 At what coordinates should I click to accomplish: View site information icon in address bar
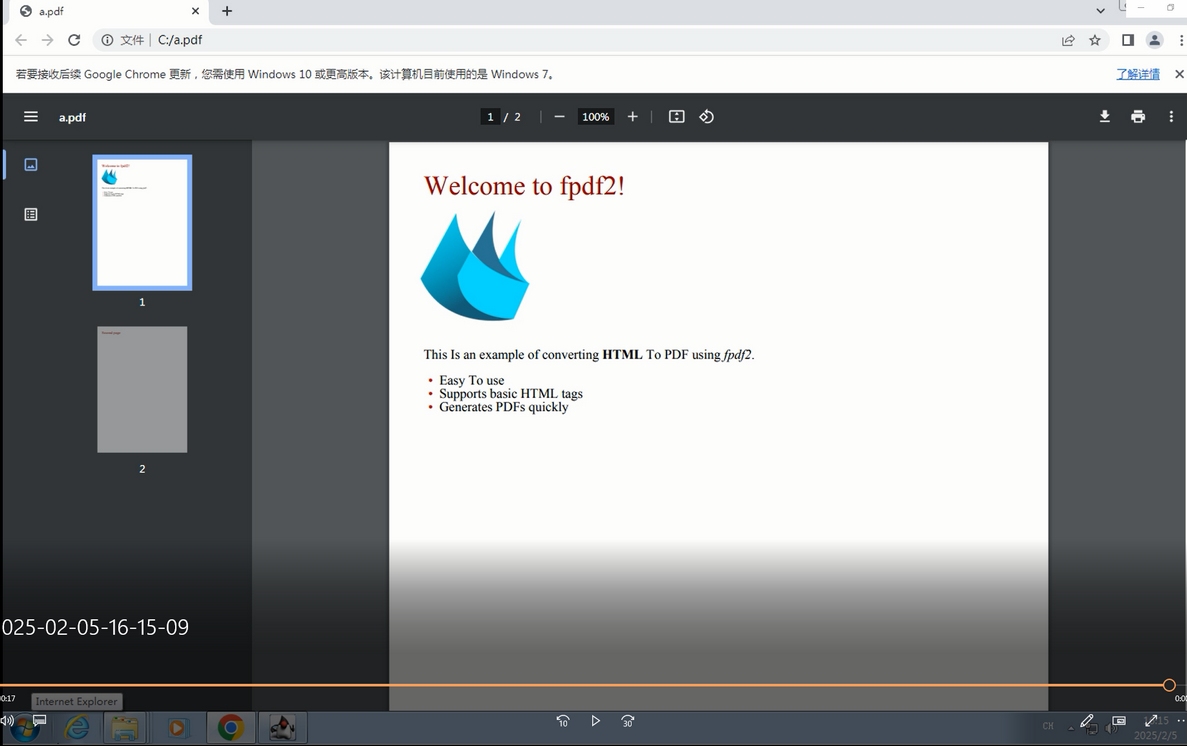107,40
